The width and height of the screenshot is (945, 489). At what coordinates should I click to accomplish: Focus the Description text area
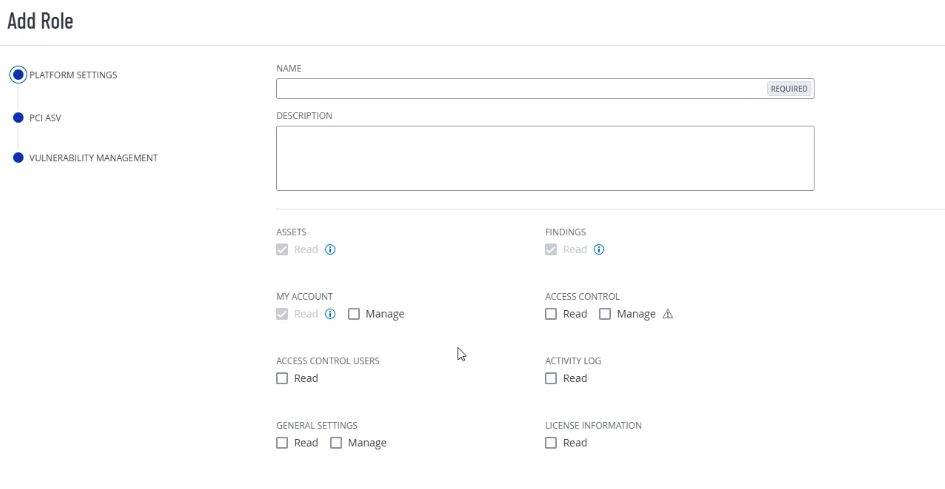545,158
